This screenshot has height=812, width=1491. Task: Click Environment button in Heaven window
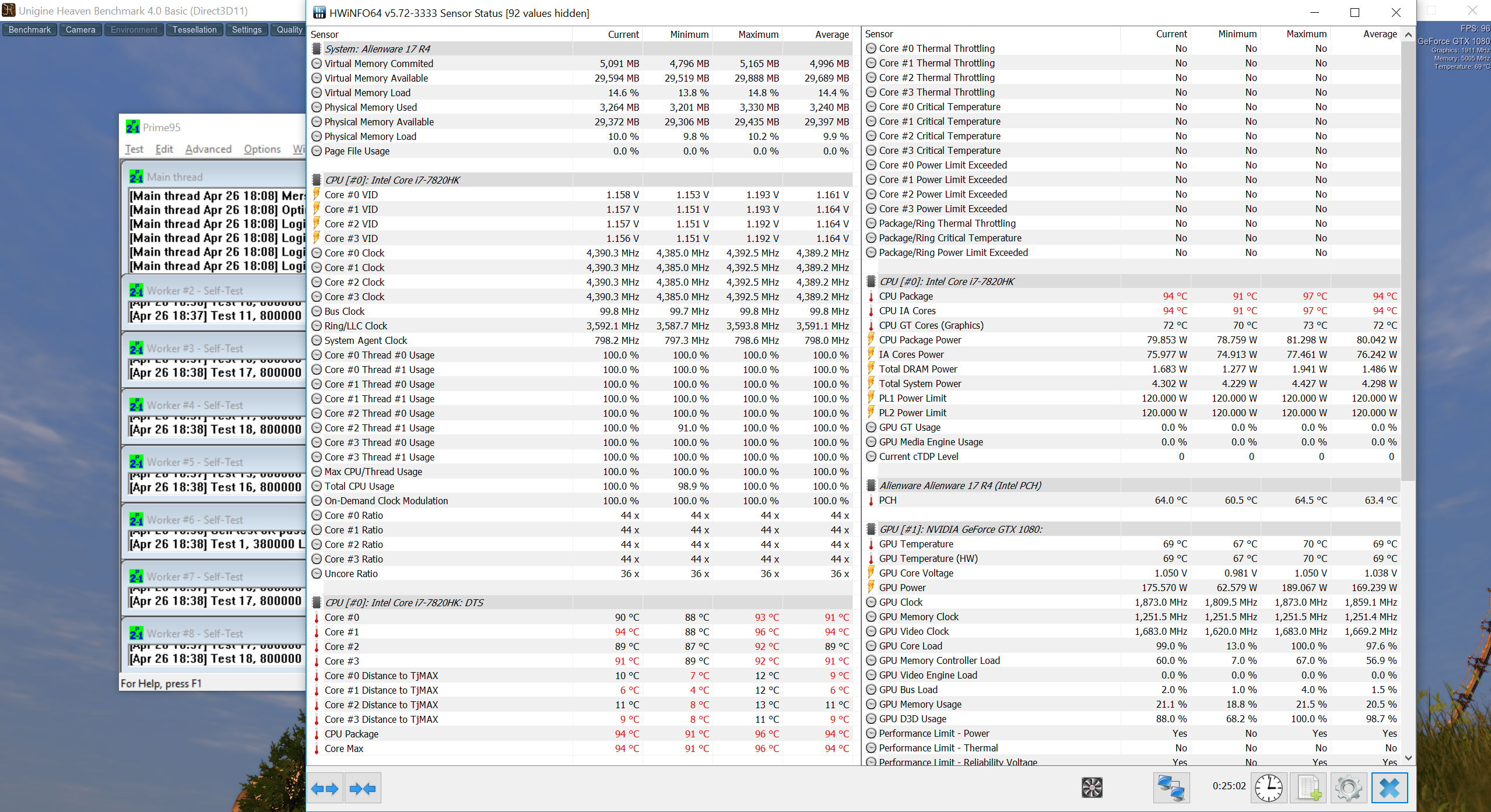pyautogui.click(x=134, y=29)
